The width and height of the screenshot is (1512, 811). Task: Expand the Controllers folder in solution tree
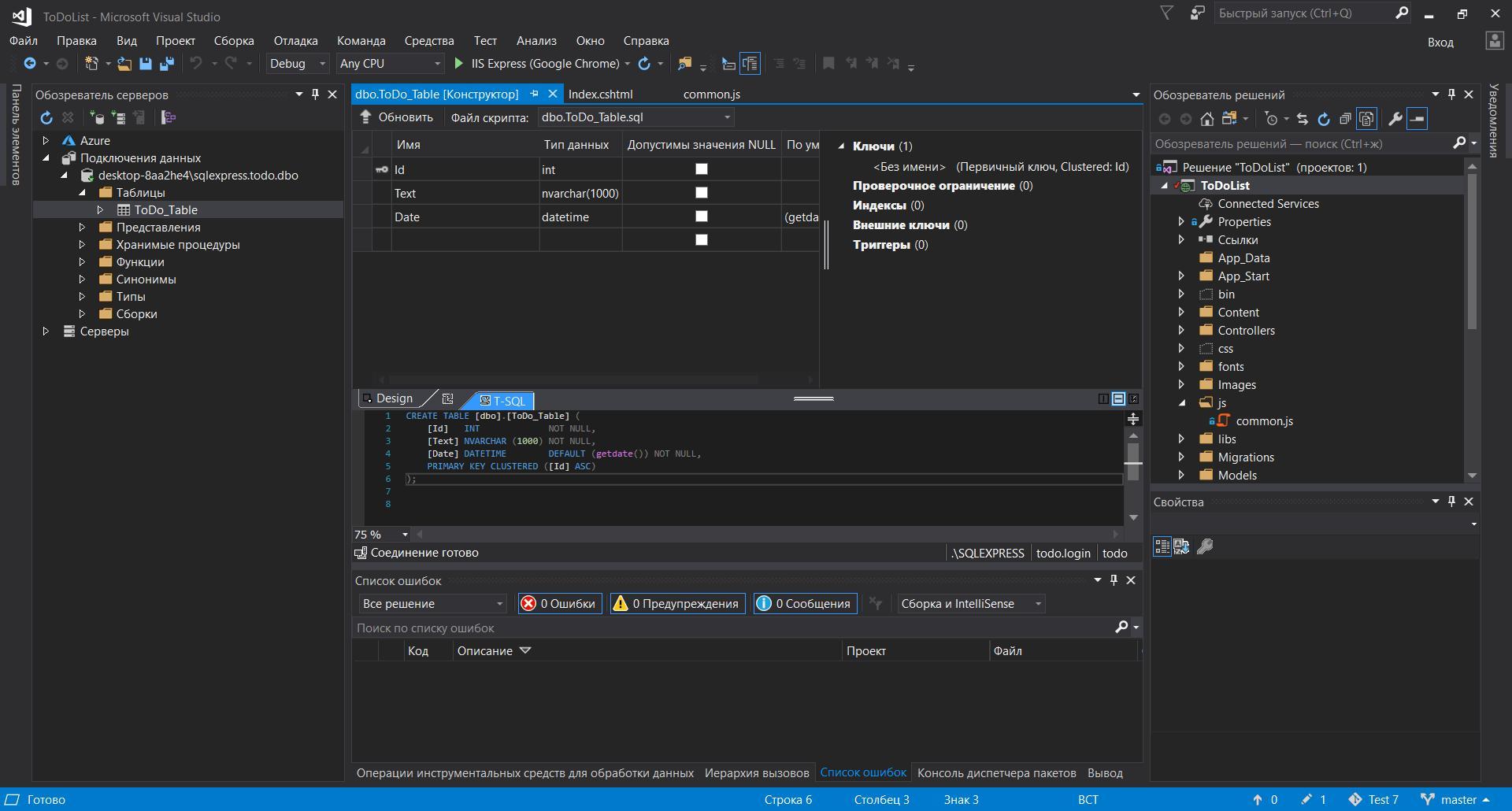[x=1181, y=331]
